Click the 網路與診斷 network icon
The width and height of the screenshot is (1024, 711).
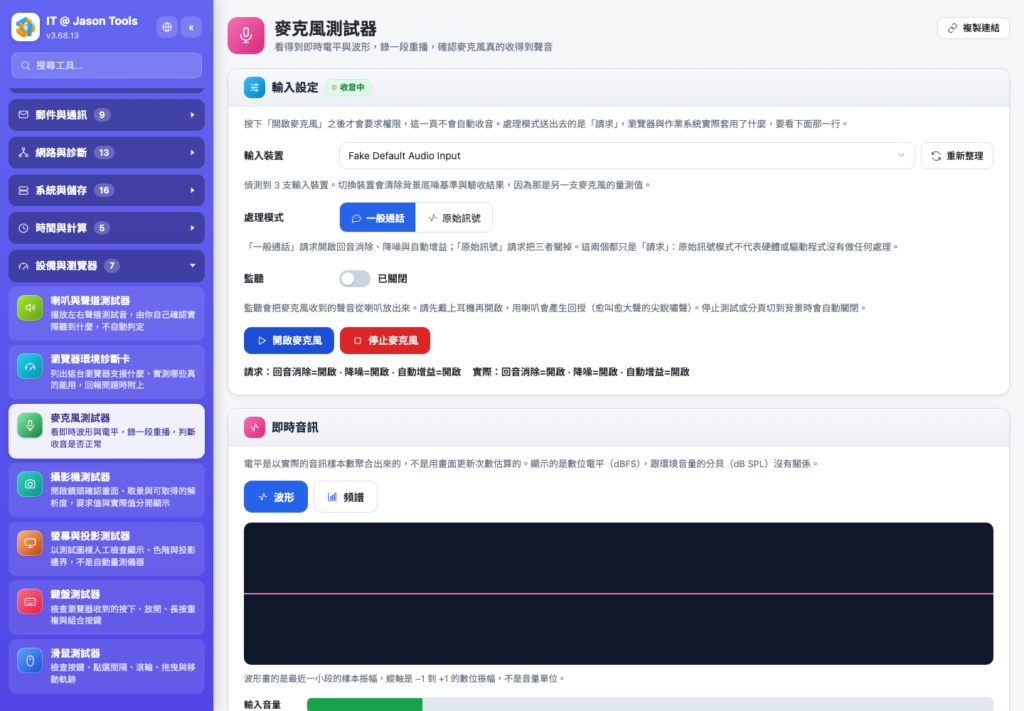coord(24,153)
